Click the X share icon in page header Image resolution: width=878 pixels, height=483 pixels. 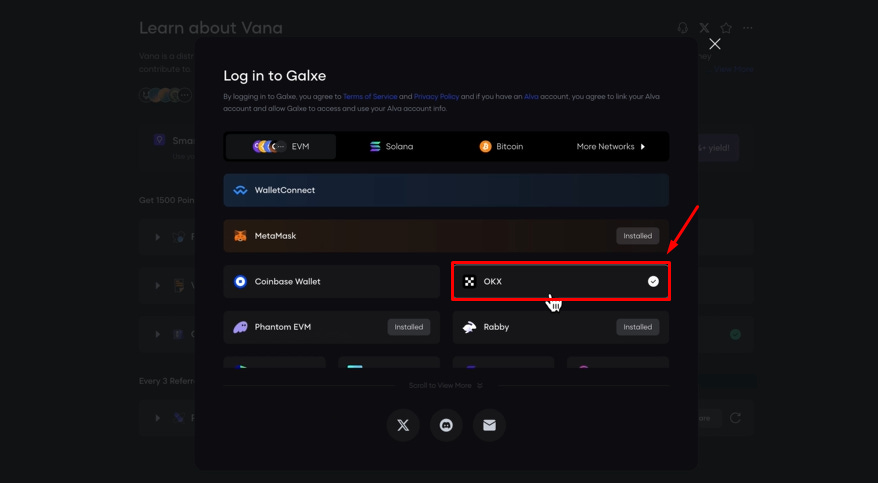click(x=704, y=27)
